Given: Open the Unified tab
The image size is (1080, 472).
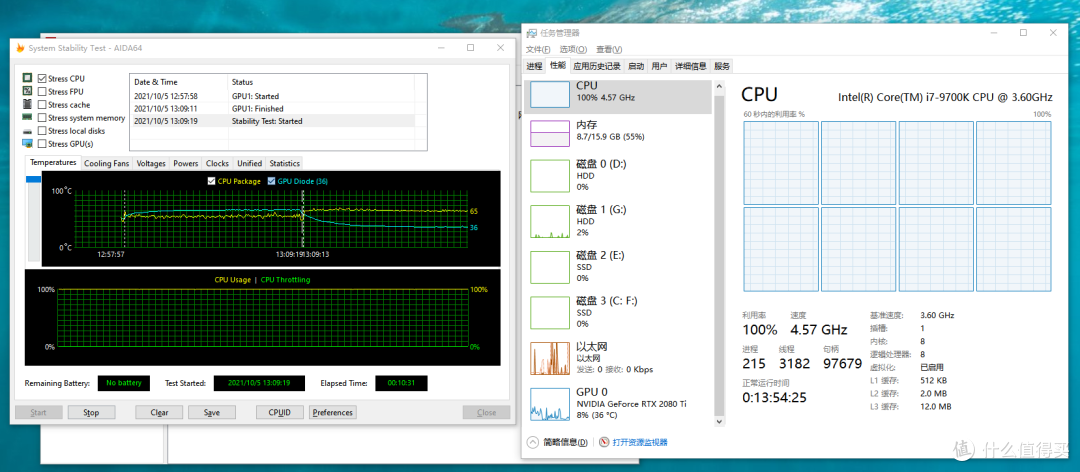Looking at the screenshot, I should point(249,163).
